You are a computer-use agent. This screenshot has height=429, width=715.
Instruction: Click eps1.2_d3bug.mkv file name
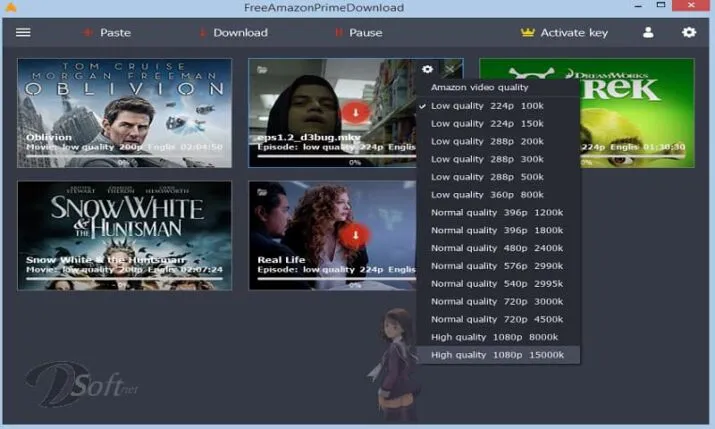tap(309, 137)
